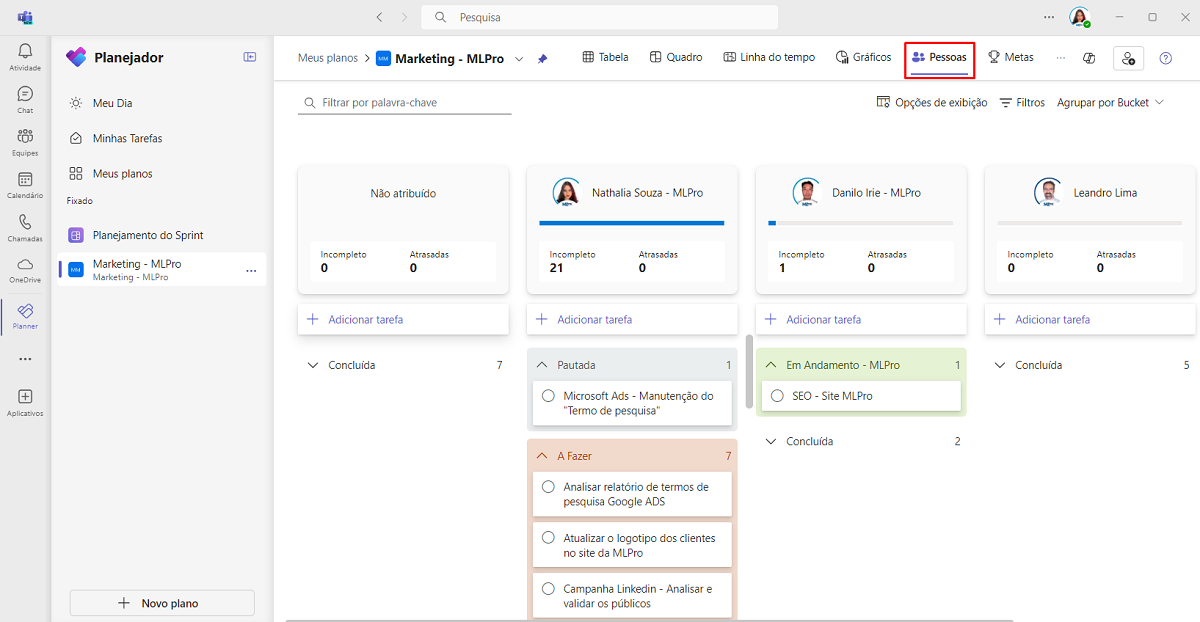Open Planejamento do Sprint plan

(x=160, y=235)
